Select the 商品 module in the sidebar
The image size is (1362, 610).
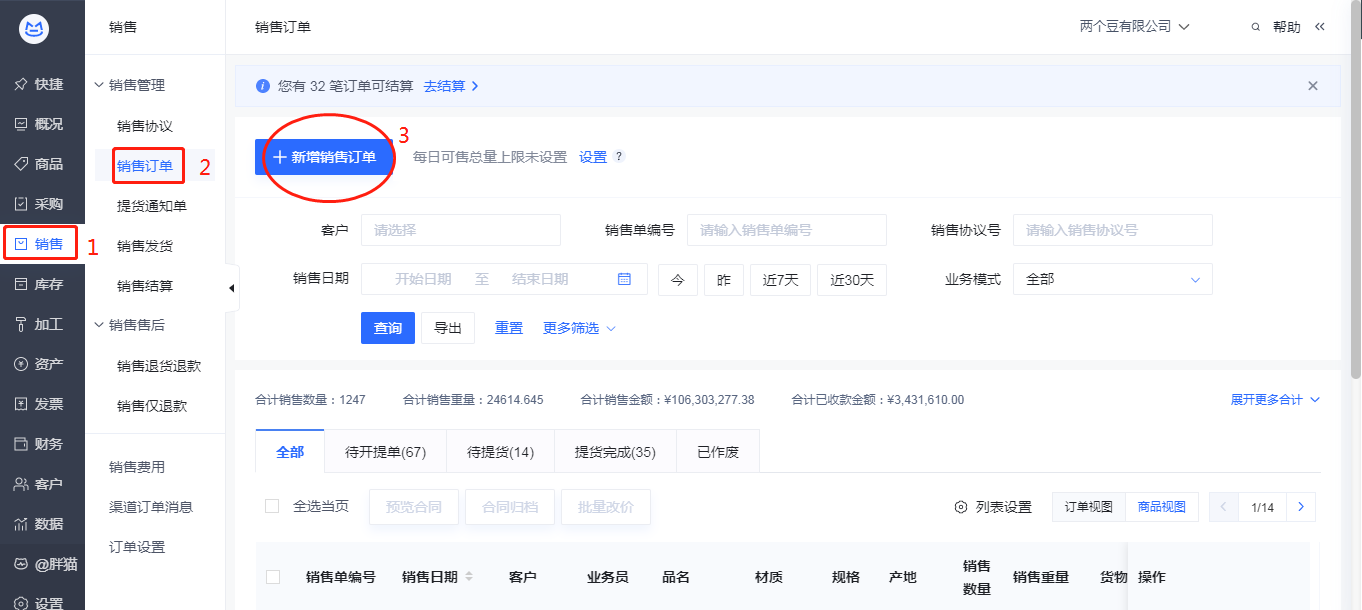tap(41, 164)
